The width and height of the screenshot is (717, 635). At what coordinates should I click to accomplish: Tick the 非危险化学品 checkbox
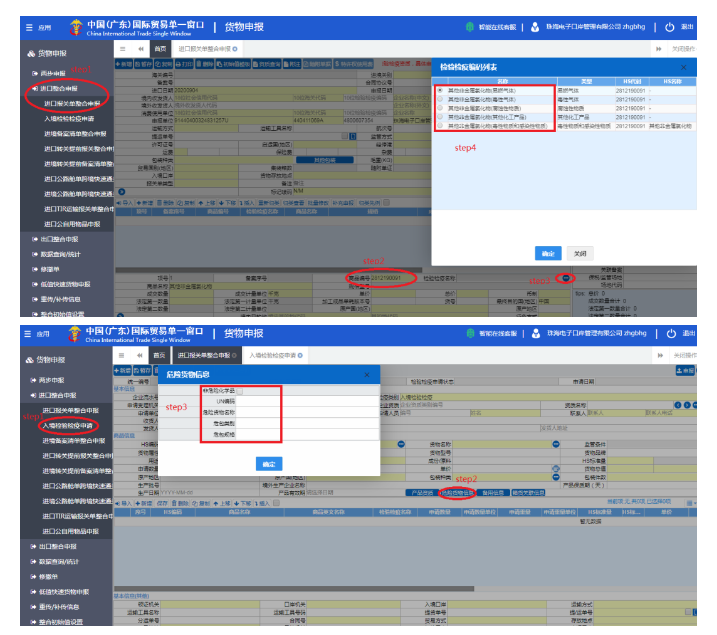(x=241, y=391)
